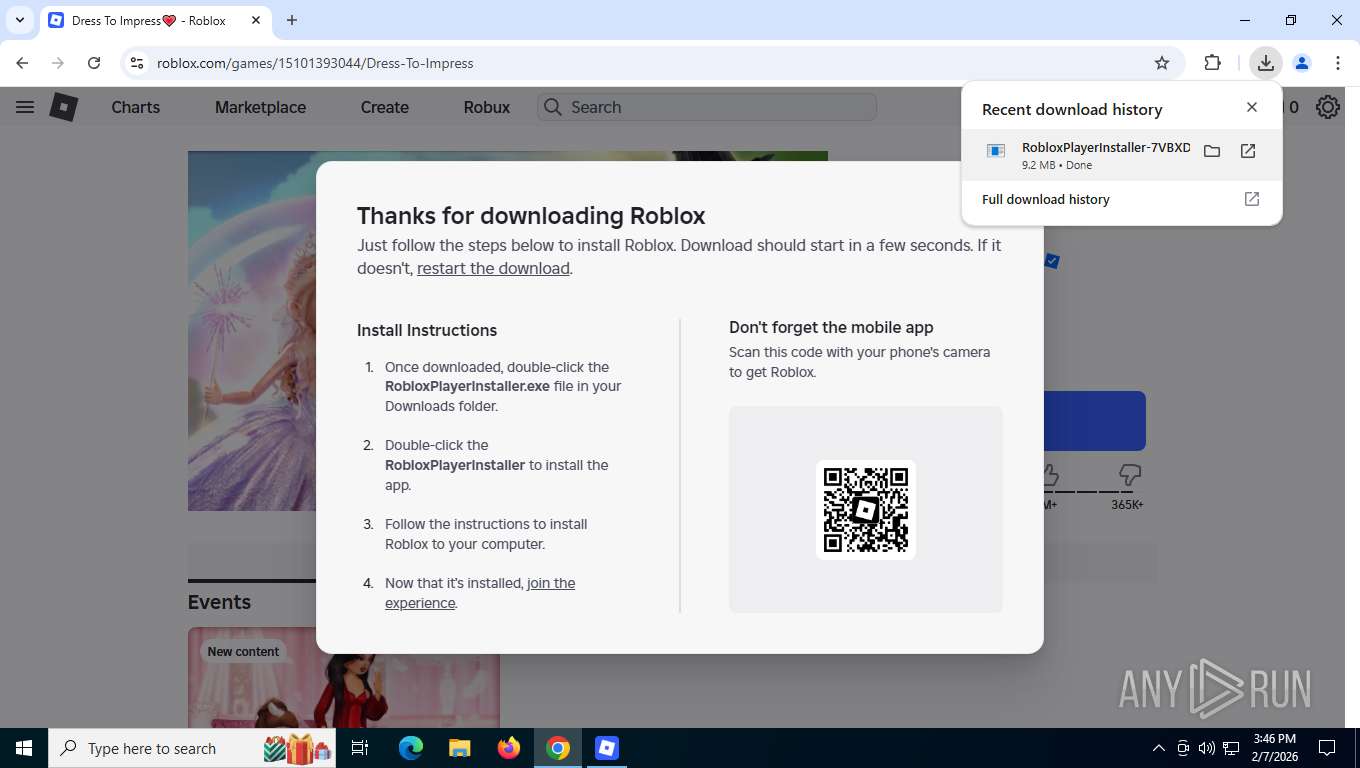The width and height of the screenshot is (1360, 768).
Task: Open Chrome three-dot menu
Action: 1338,63
